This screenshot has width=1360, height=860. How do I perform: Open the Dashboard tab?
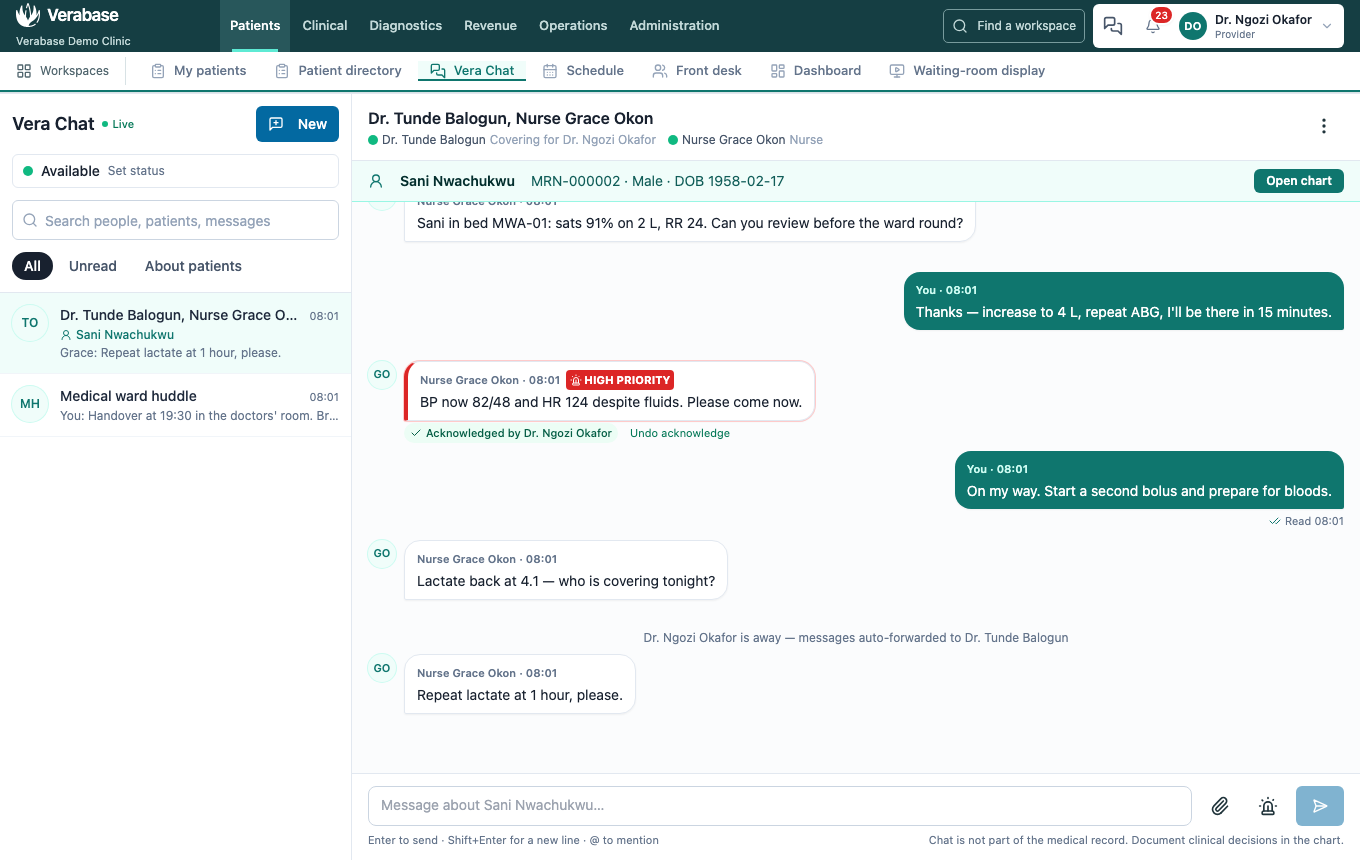816,71
